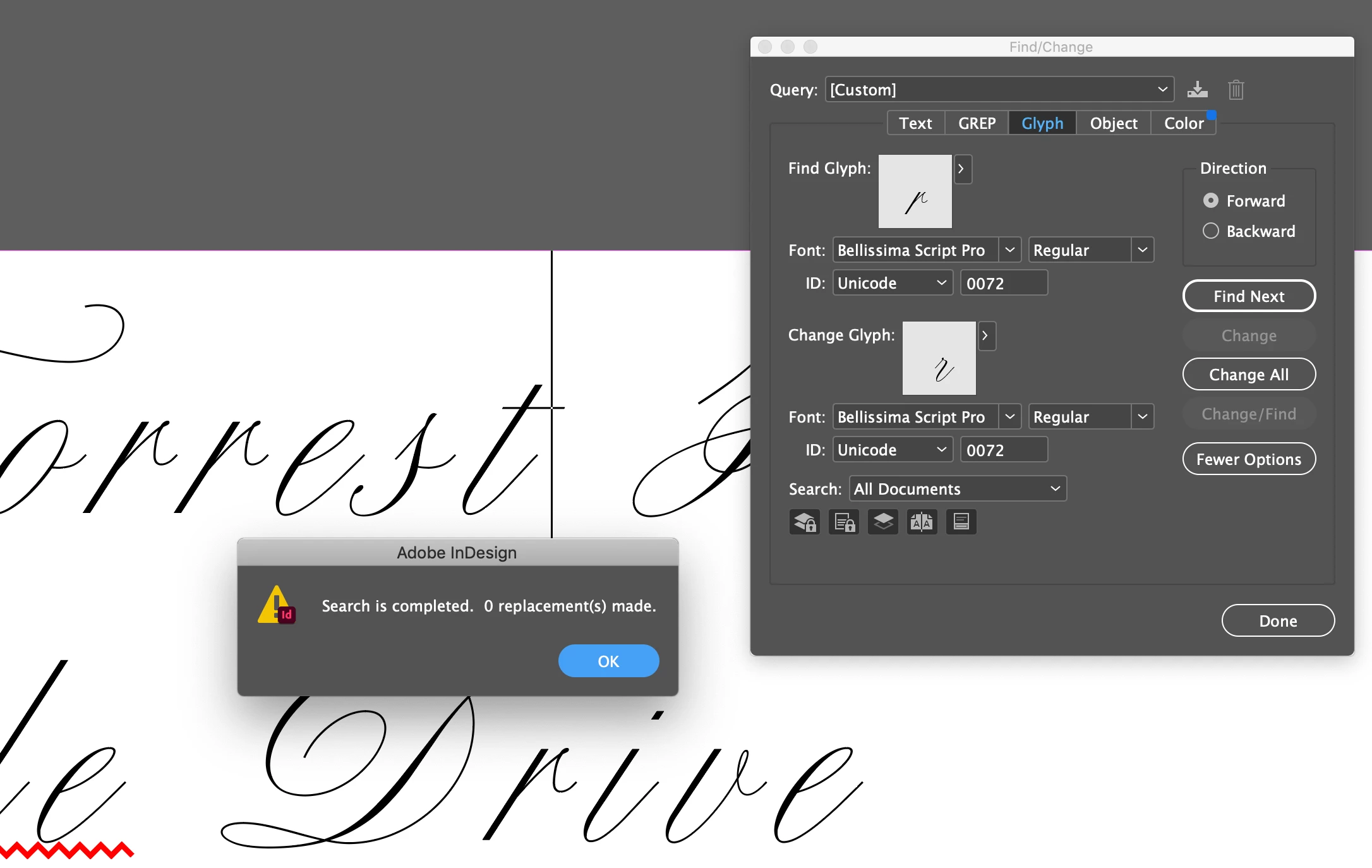Toggle Include Footnotes icon
The image size is (1372, 868).
tap(961, 522)
